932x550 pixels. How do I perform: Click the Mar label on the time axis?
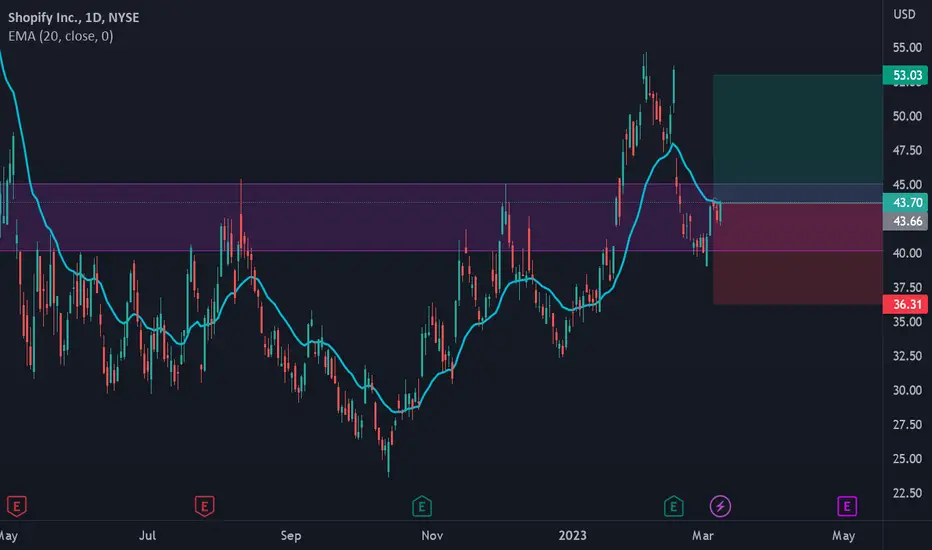703,536
